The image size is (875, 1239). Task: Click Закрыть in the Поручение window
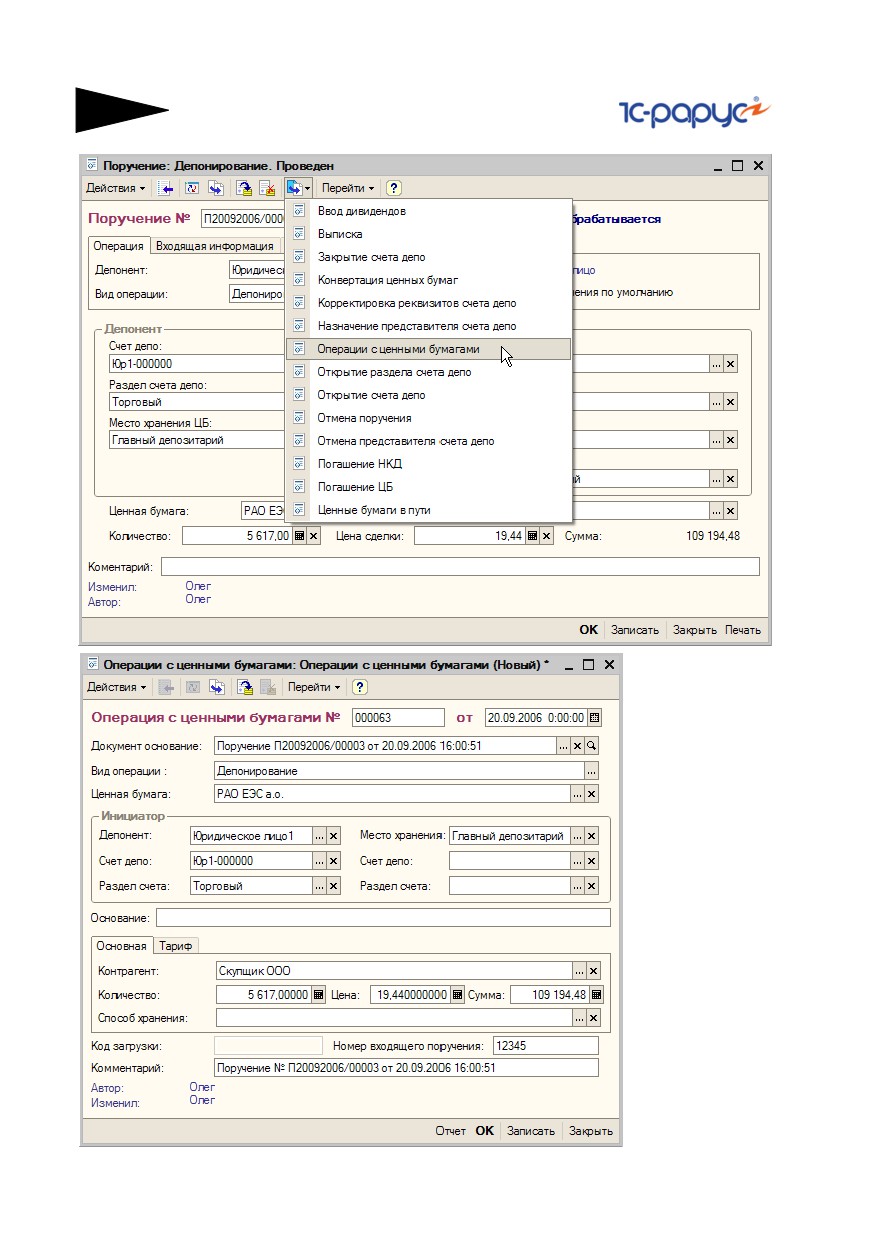click(695, 630)
